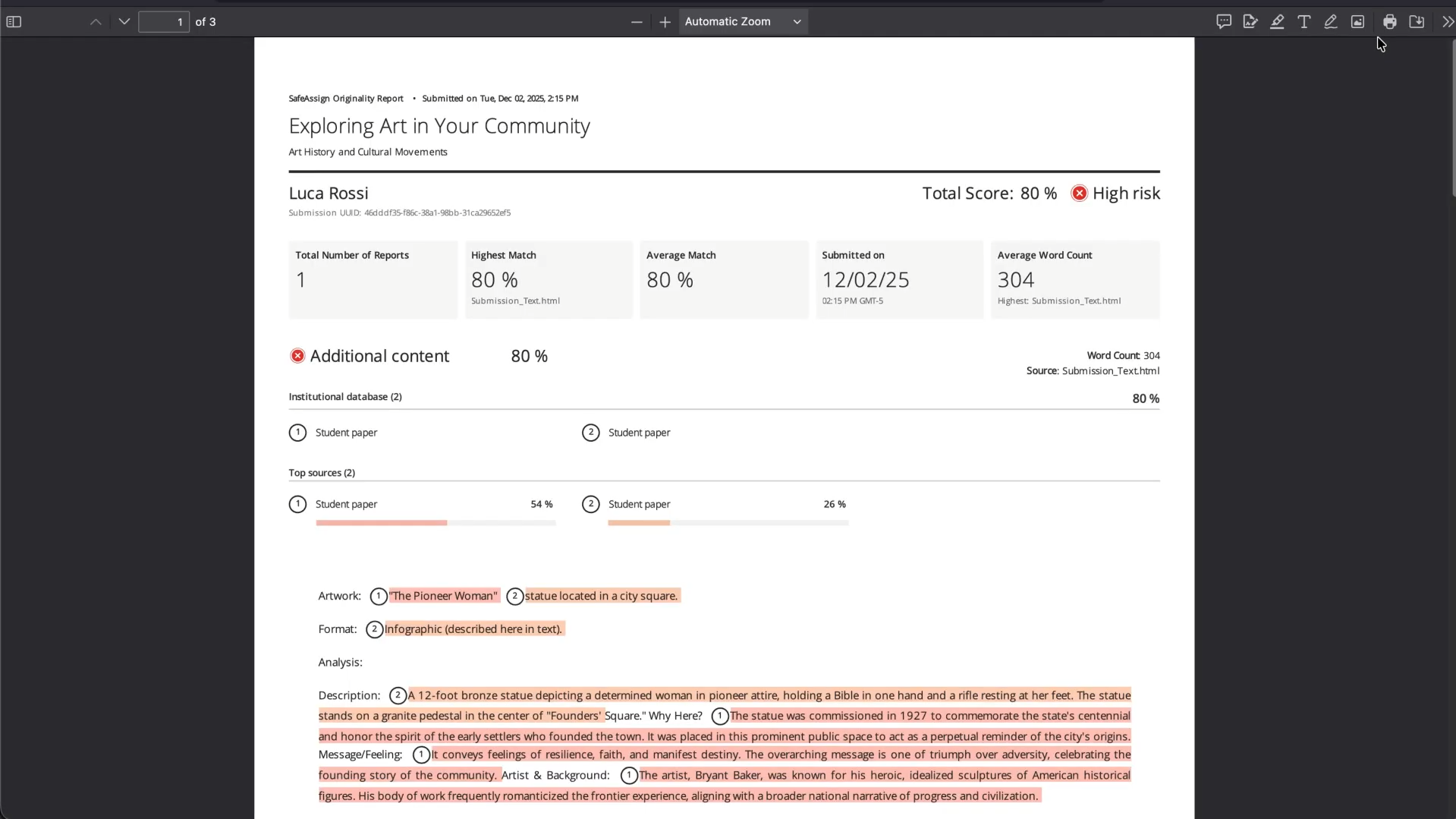Click the chevron on the zoom dropdown
This screenshot has width=1456, height=819.
pos(797,22)
